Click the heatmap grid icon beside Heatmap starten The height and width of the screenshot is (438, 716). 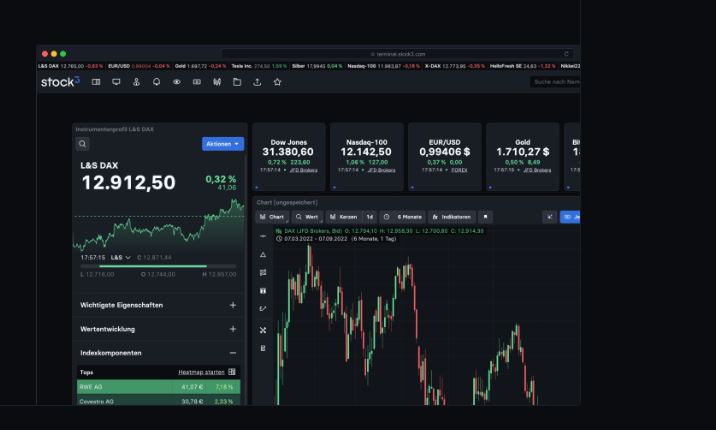click(232, 372)
